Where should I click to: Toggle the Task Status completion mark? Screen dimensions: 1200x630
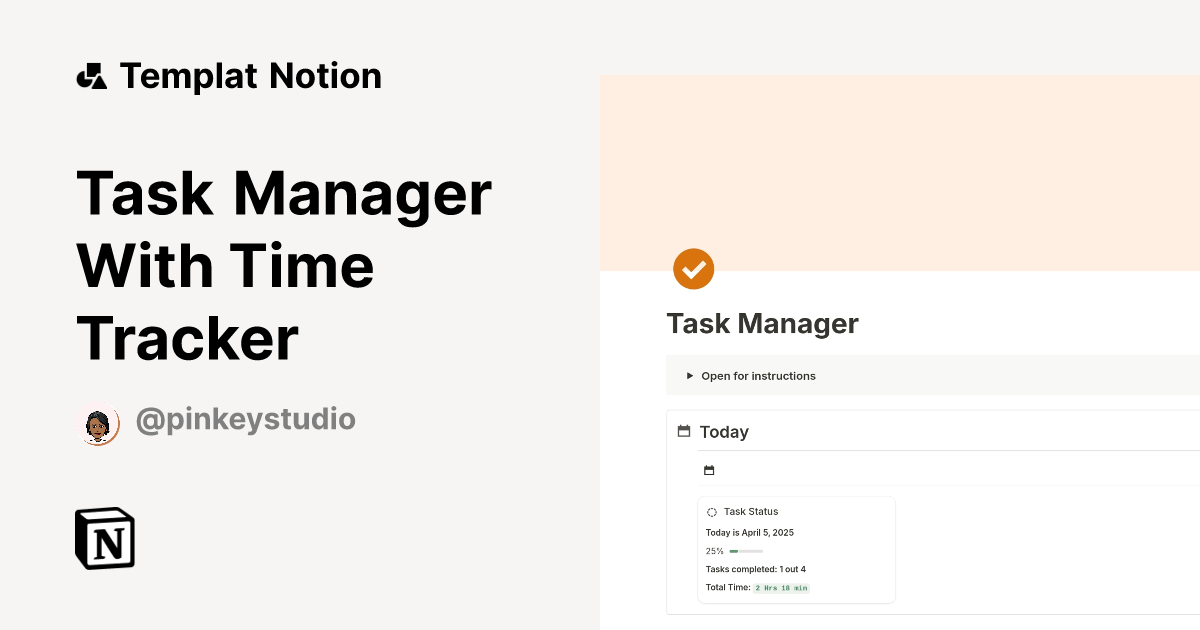click(712, 511)
